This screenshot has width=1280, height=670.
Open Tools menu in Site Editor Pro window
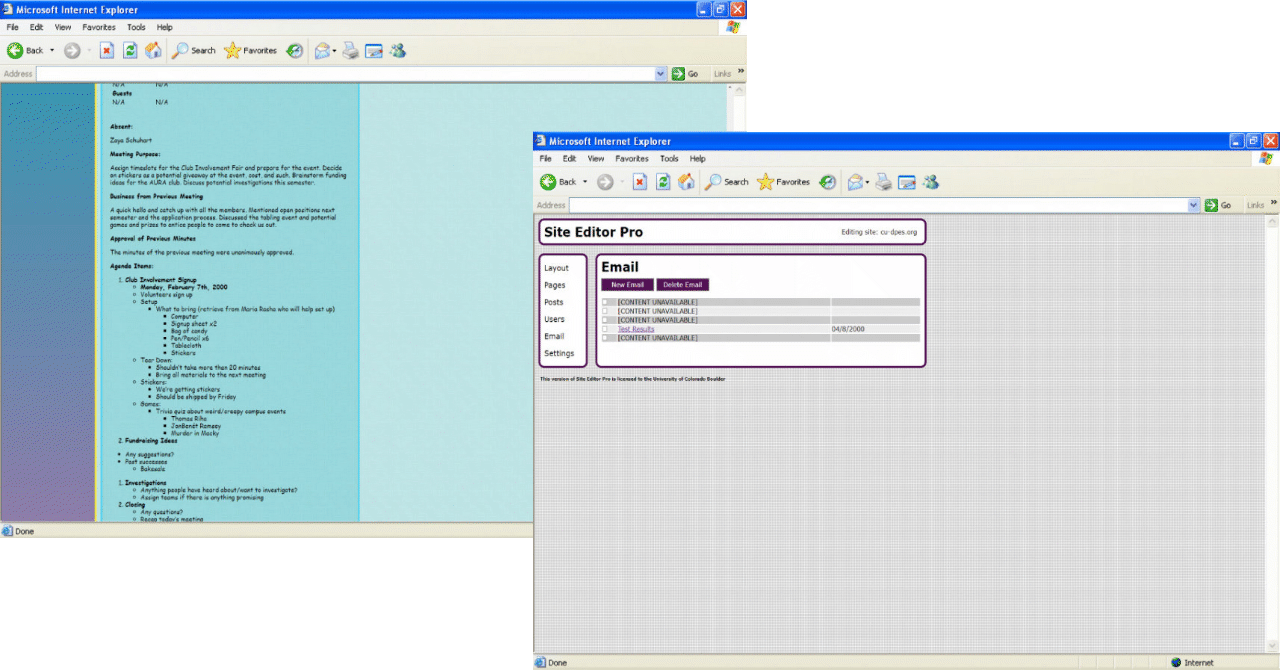(669, 159)
